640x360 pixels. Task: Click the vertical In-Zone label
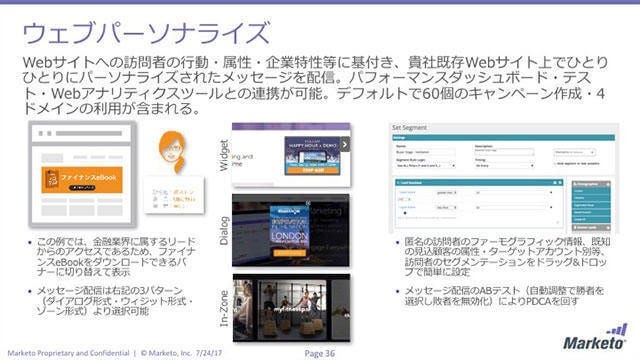(224, 309)
